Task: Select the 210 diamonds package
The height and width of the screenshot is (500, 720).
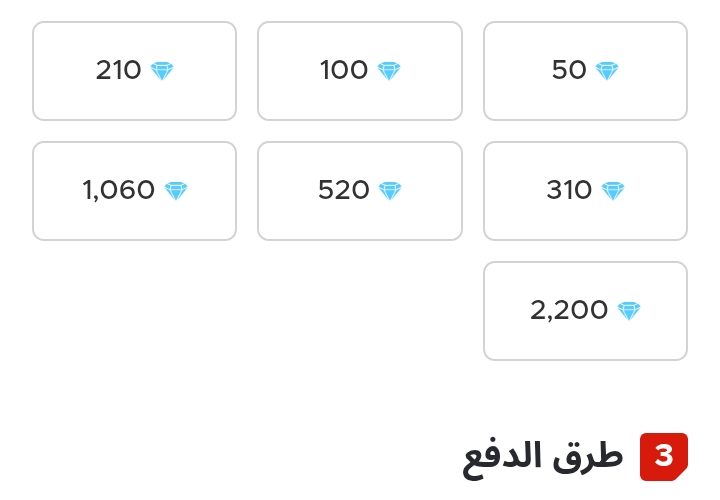Action: click(135, 71)
